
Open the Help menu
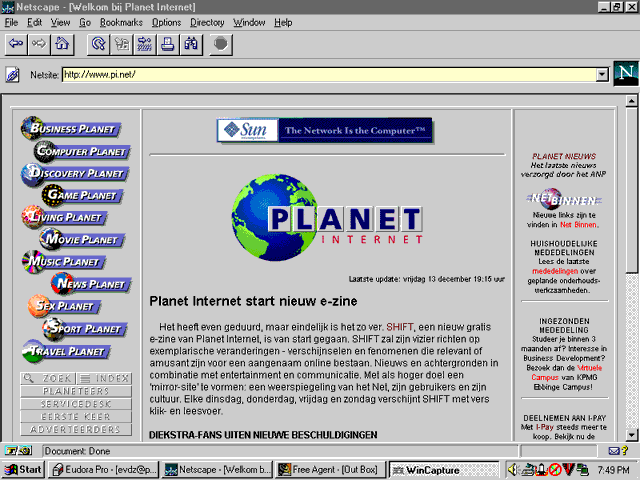283,22
